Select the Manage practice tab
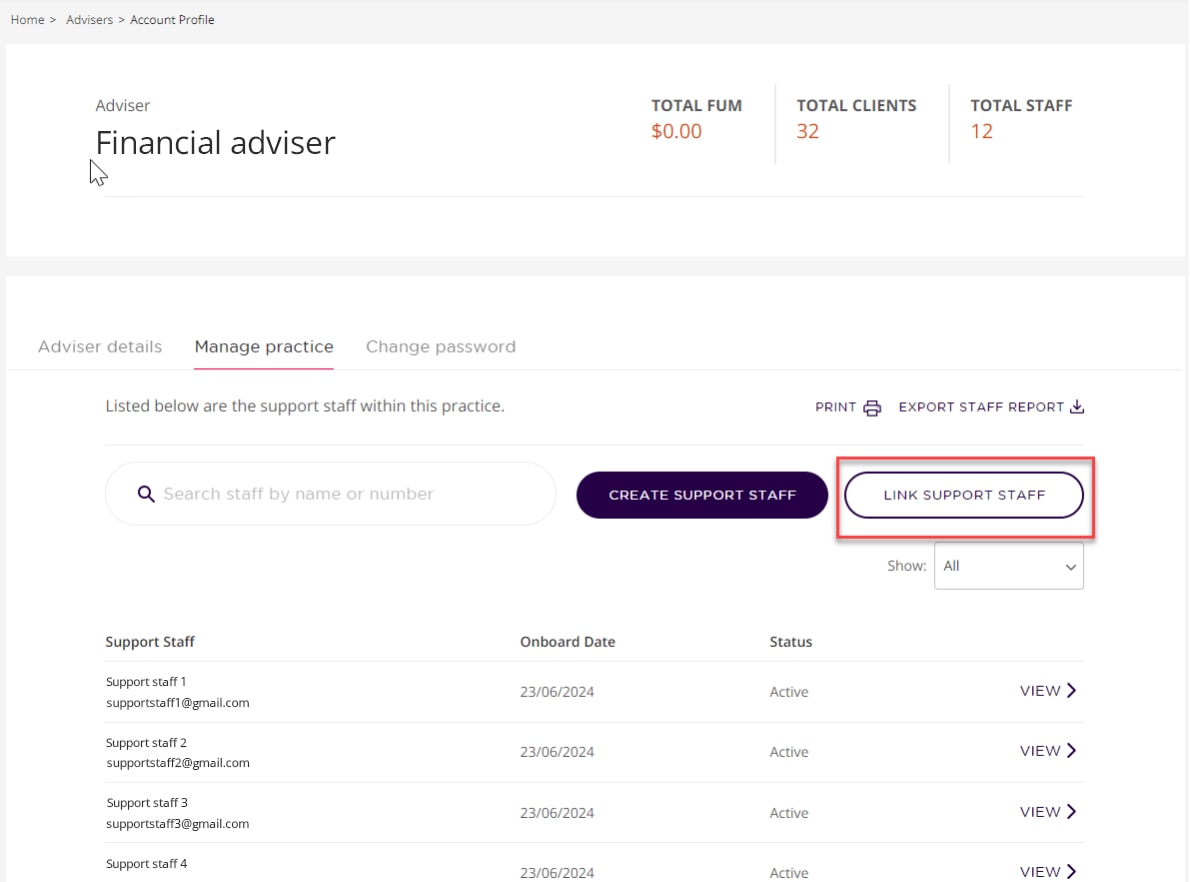 click(264, 347)
